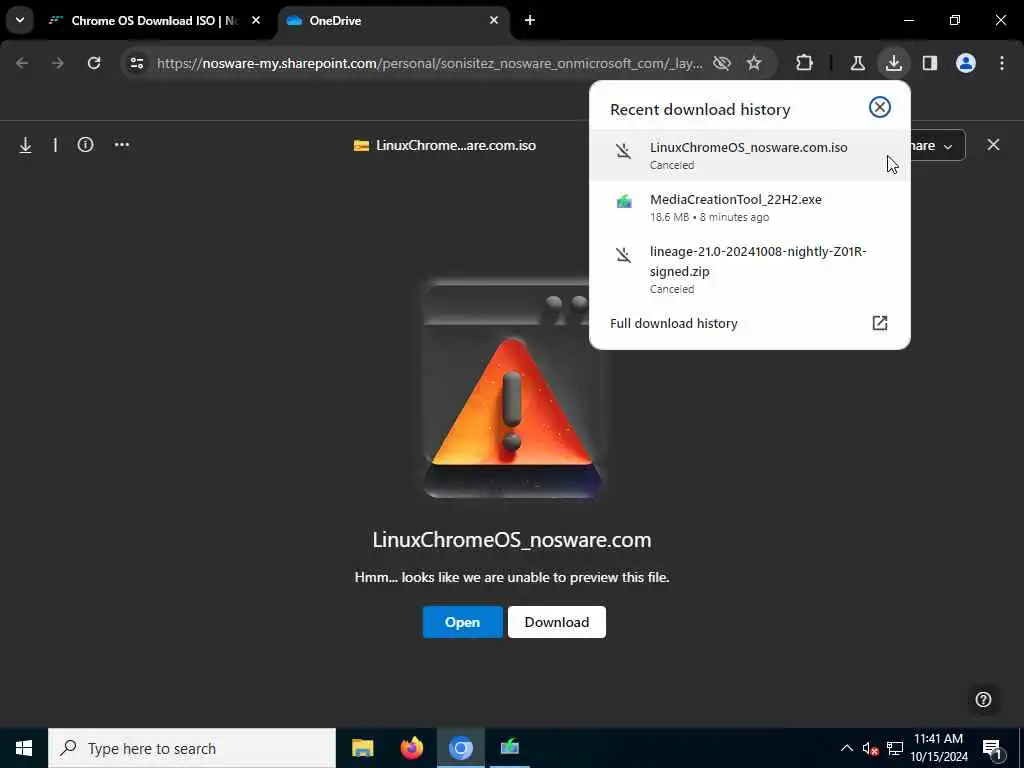Click the MediaCreationTool file icon

pos(624,202)
